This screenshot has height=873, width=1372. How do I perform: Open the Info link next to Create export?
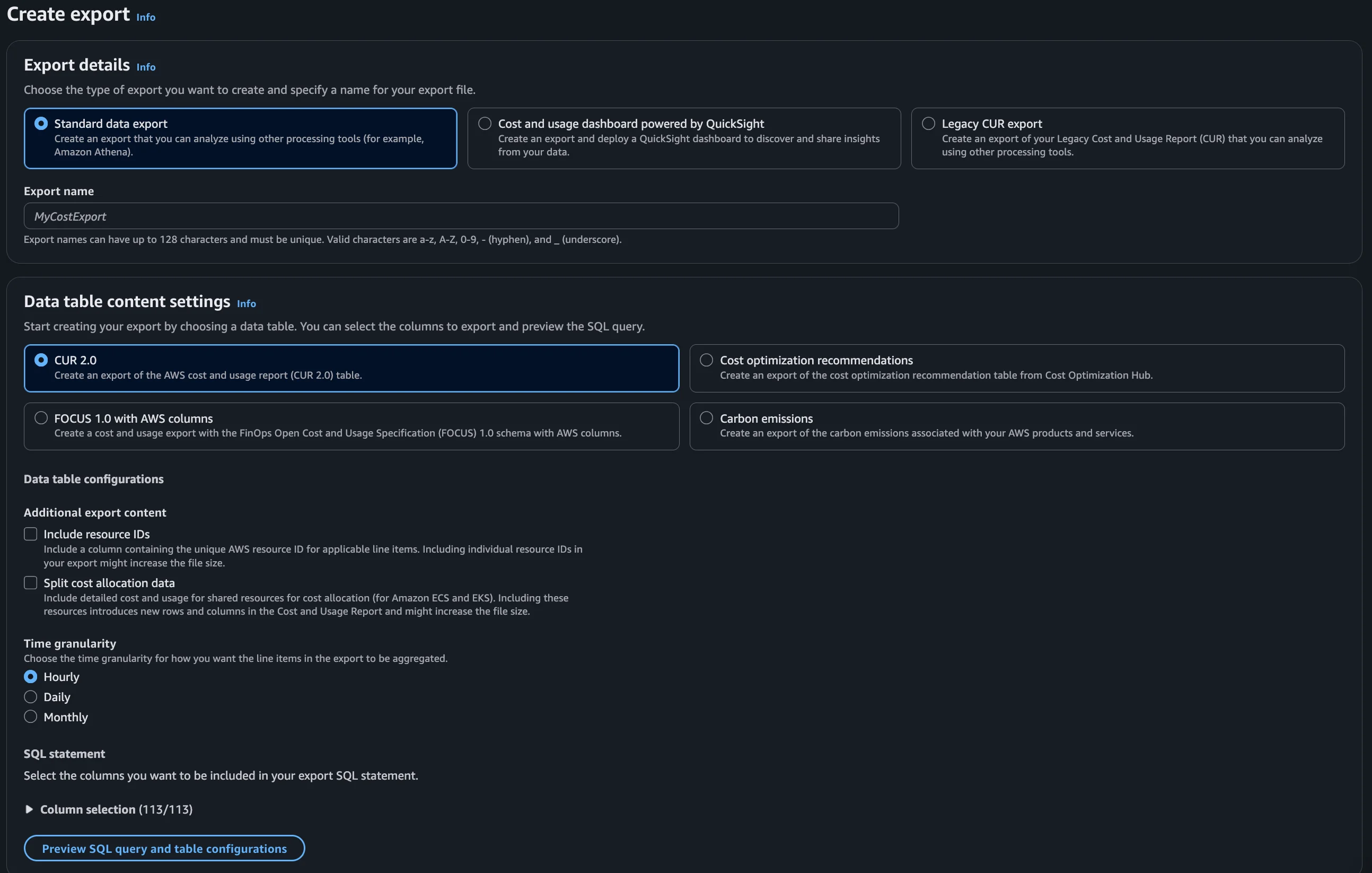[x=146, y=17]
